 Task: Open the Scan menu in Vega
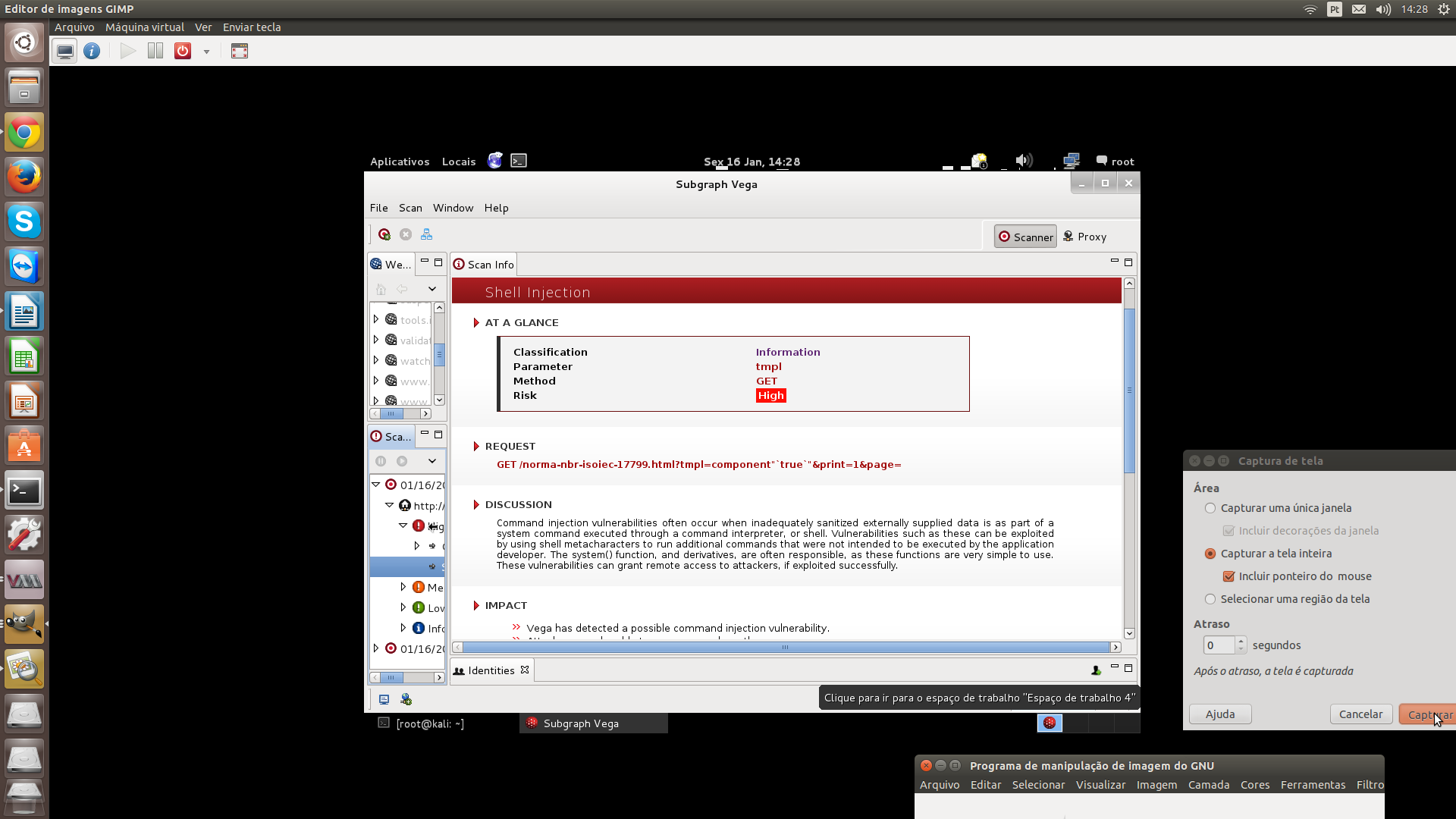(x=410, y=208)
